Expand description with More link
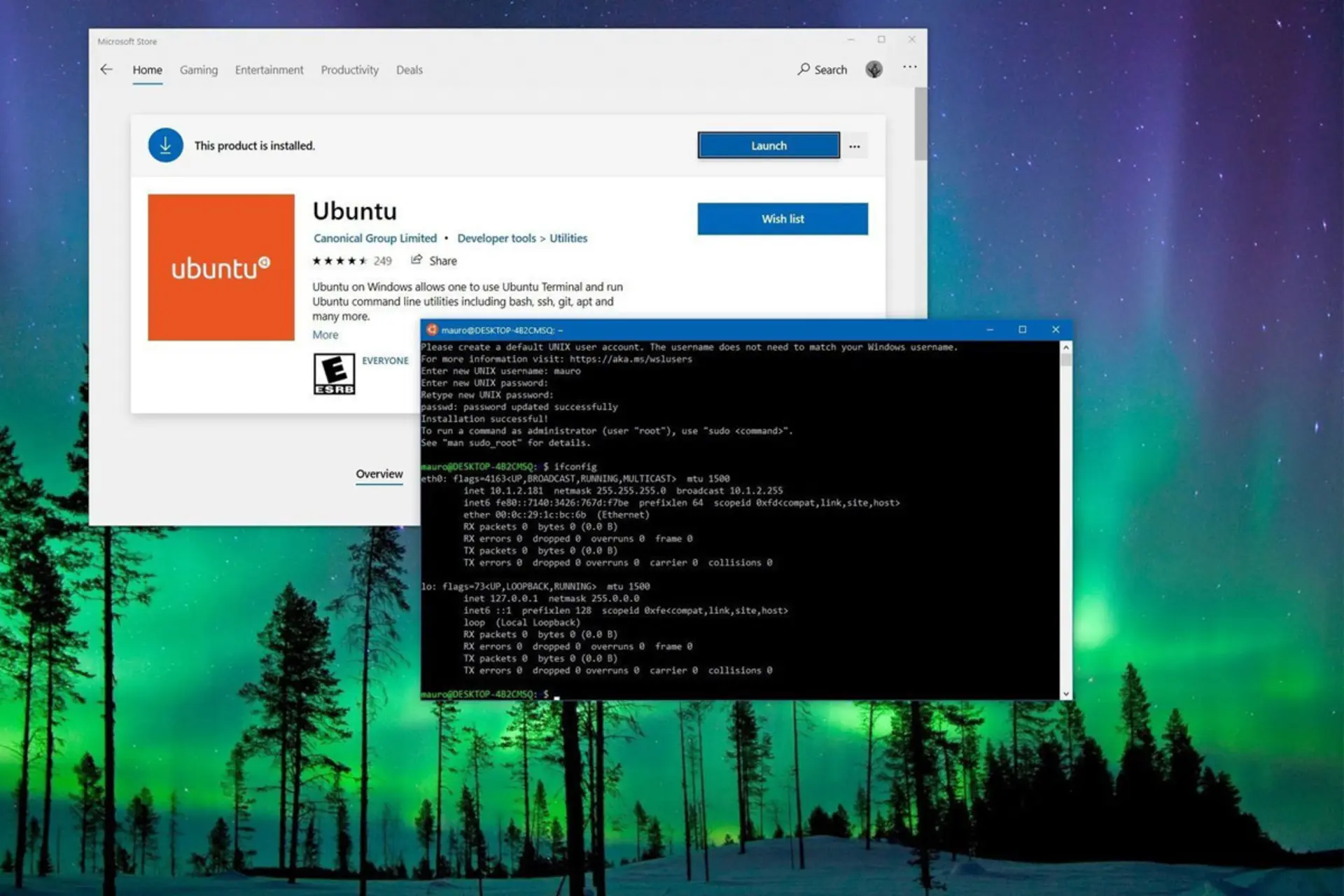1344x896 pixels. click(325, 335)
